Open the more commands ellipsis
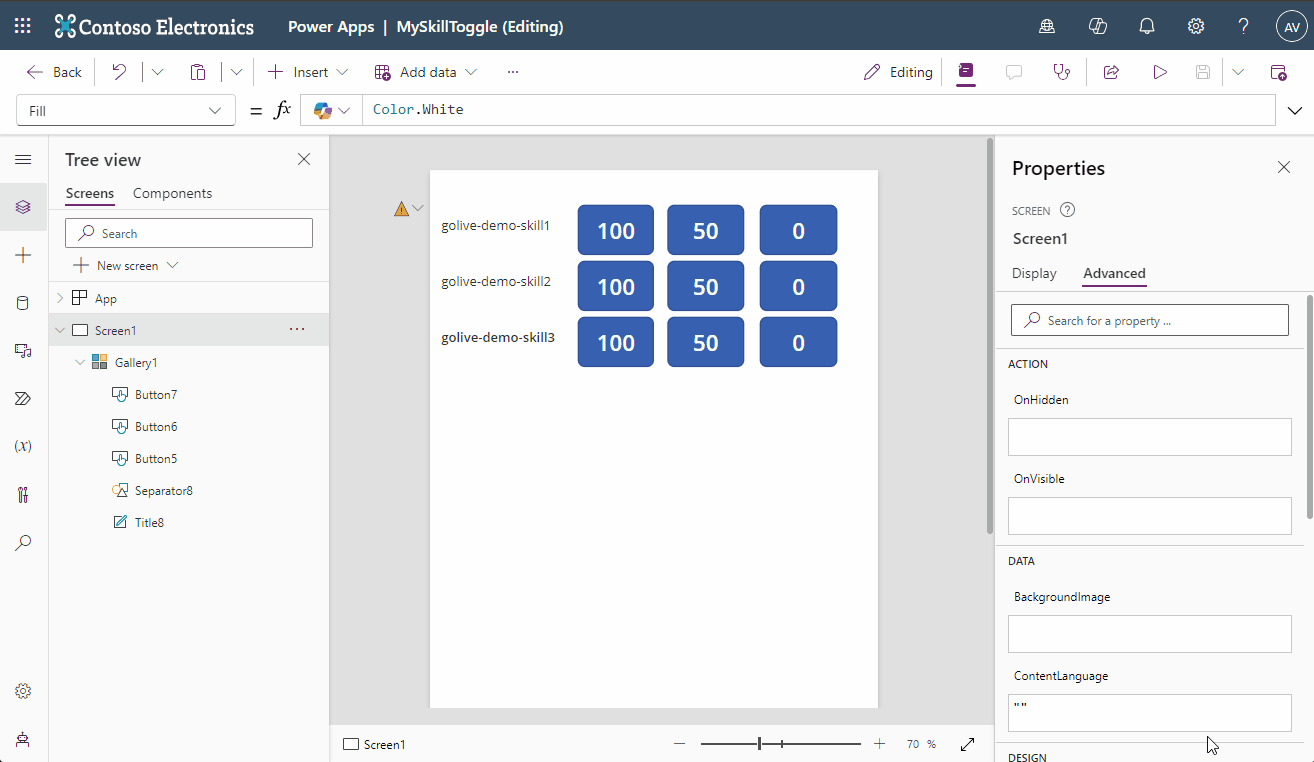 pos(513,72)
